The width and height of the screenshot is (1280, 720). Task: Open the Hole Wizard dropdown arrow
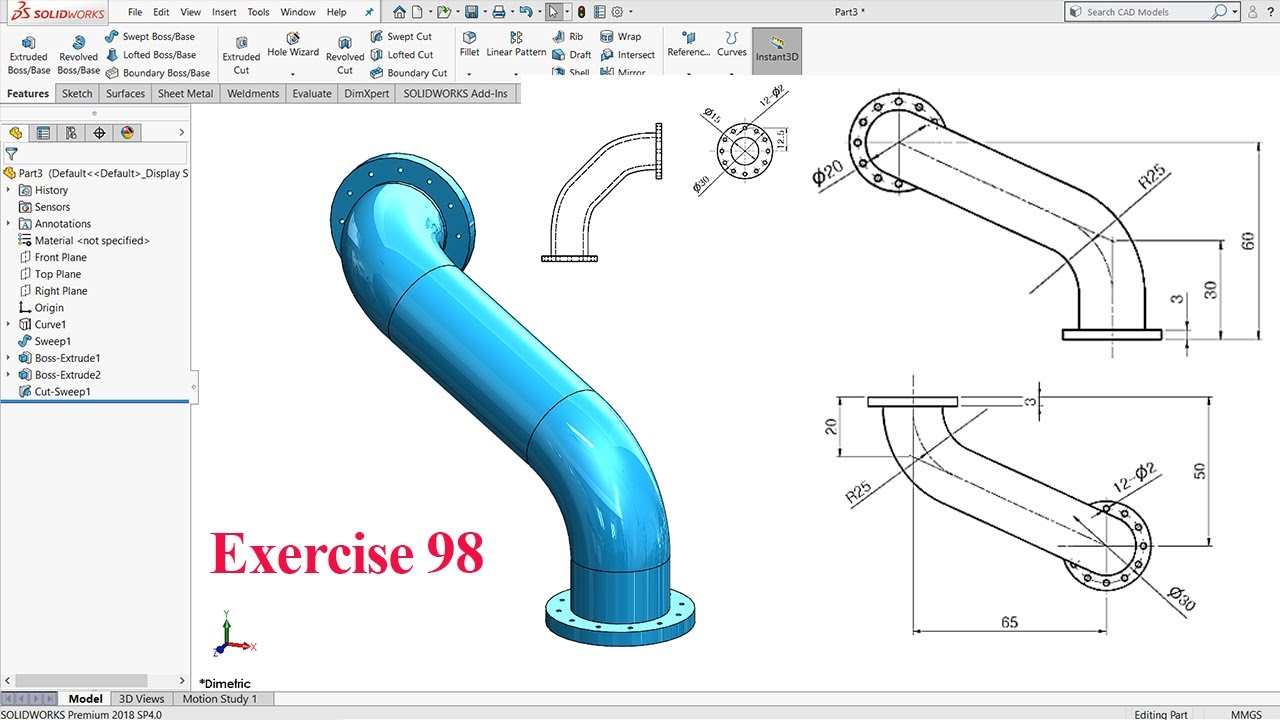293,73
